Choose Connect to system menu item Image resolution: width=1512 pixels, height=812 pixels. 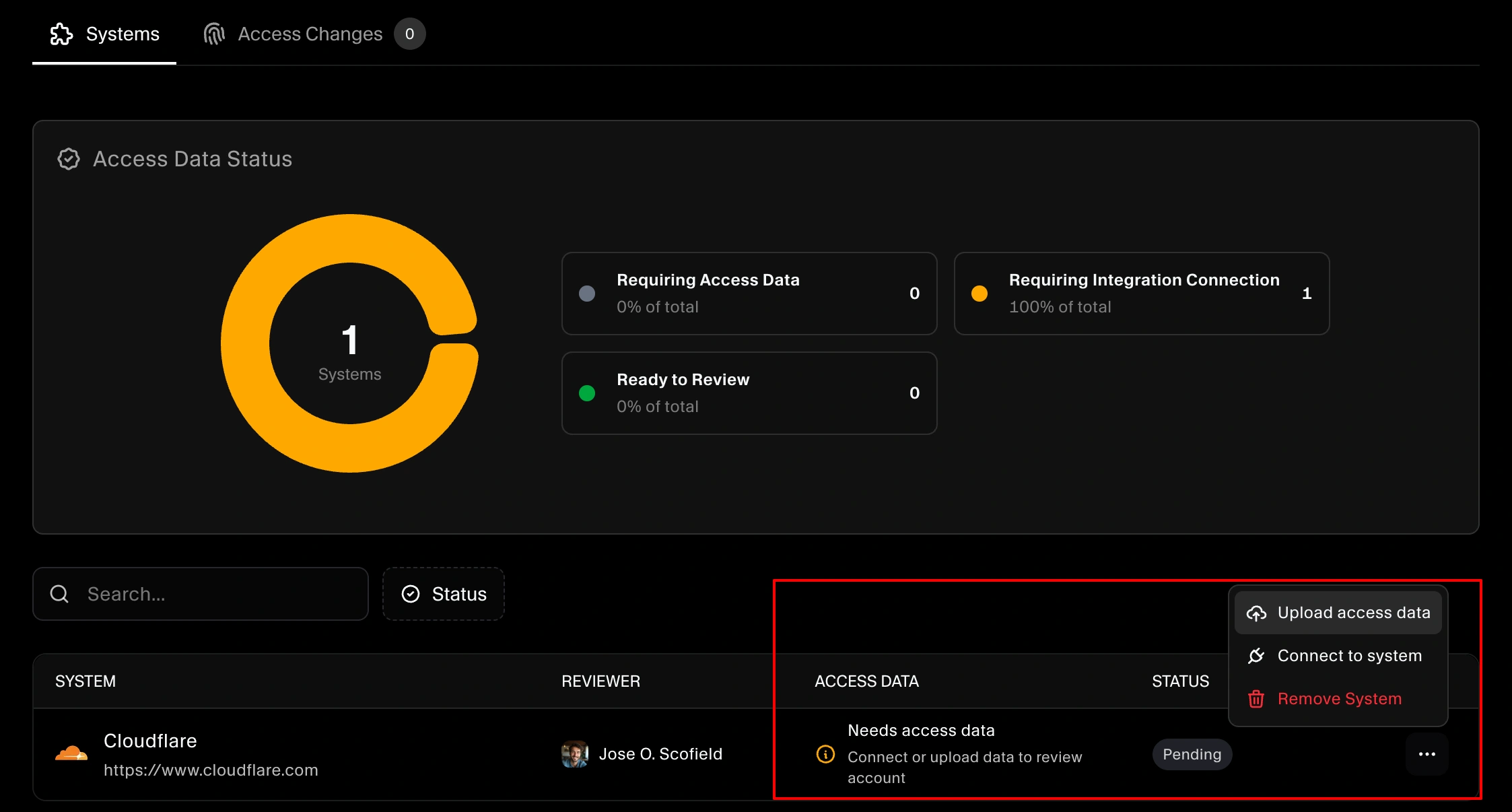point(1338,656)
